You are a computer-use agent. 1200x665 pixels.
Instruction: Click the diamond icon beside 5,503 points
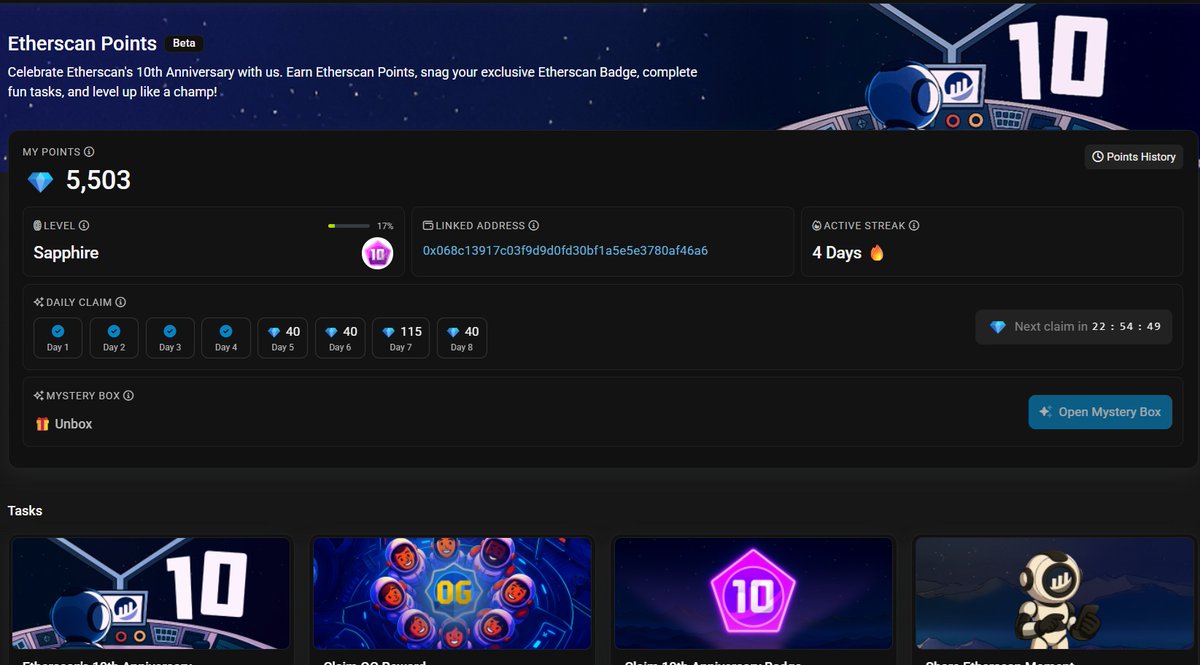(41, 181)
